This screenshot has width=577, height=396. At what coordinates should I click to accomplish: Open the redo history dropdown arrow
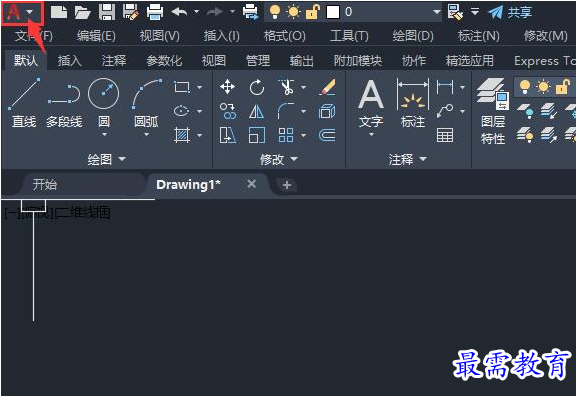(233, 12)
